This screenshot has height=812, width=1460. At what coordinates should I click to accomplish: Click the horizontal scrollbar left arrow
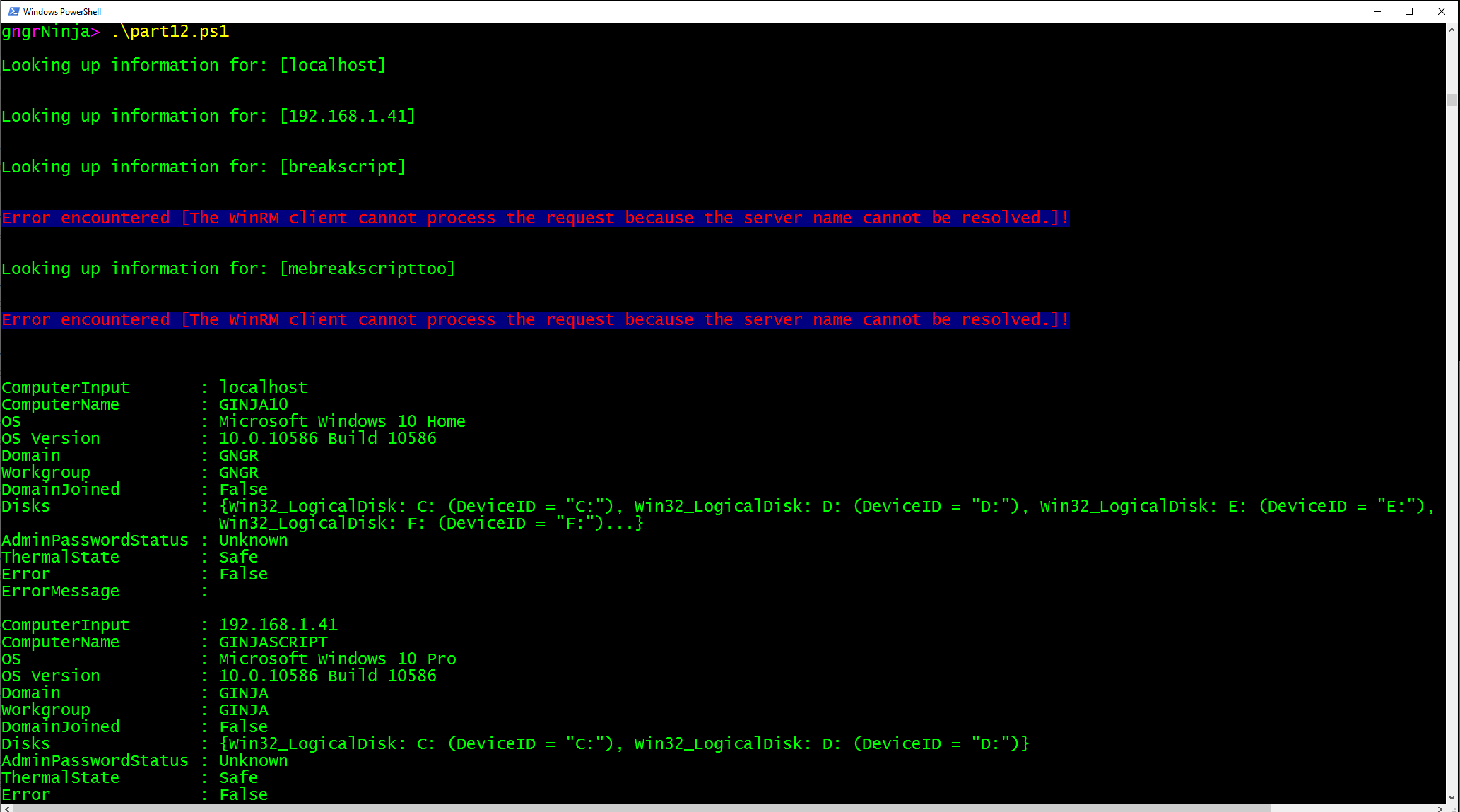pos(6,808)
